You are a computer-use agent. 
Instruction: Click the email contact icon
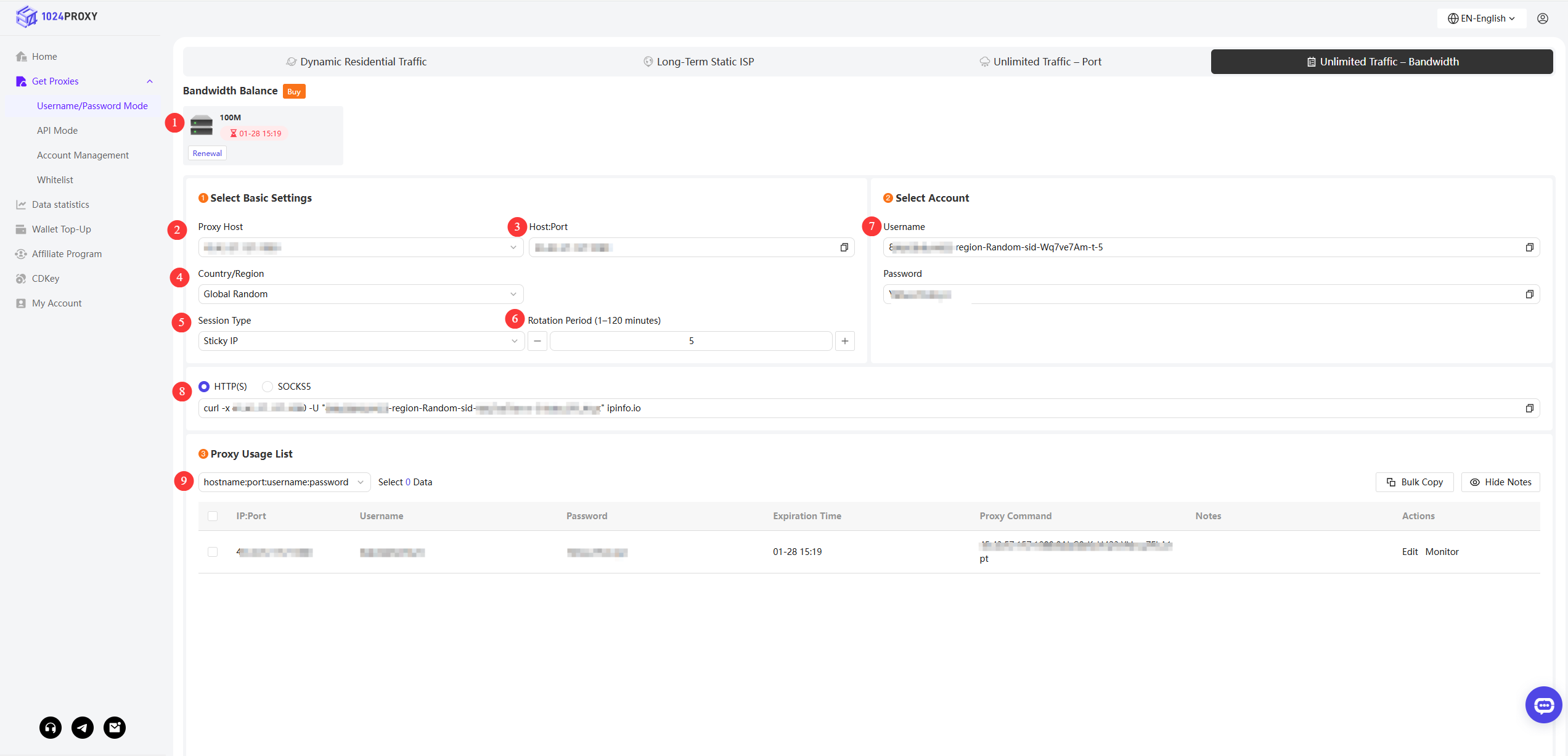click(x=115, y=728)
